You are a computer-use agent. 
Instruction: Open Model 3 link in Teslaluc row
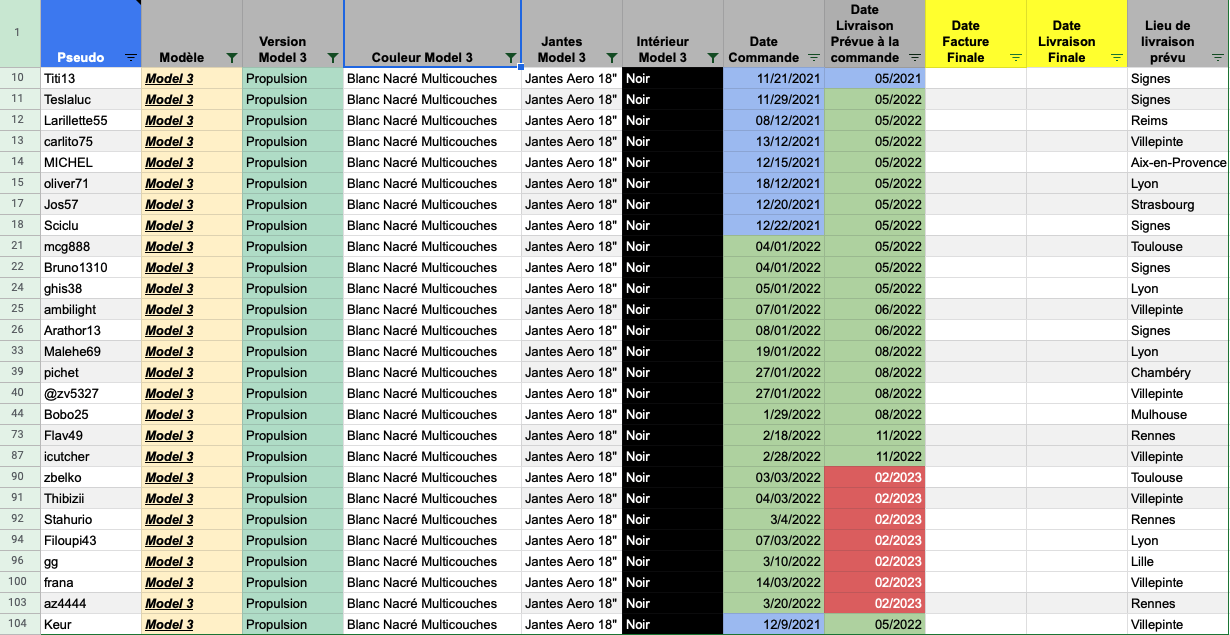169,99
